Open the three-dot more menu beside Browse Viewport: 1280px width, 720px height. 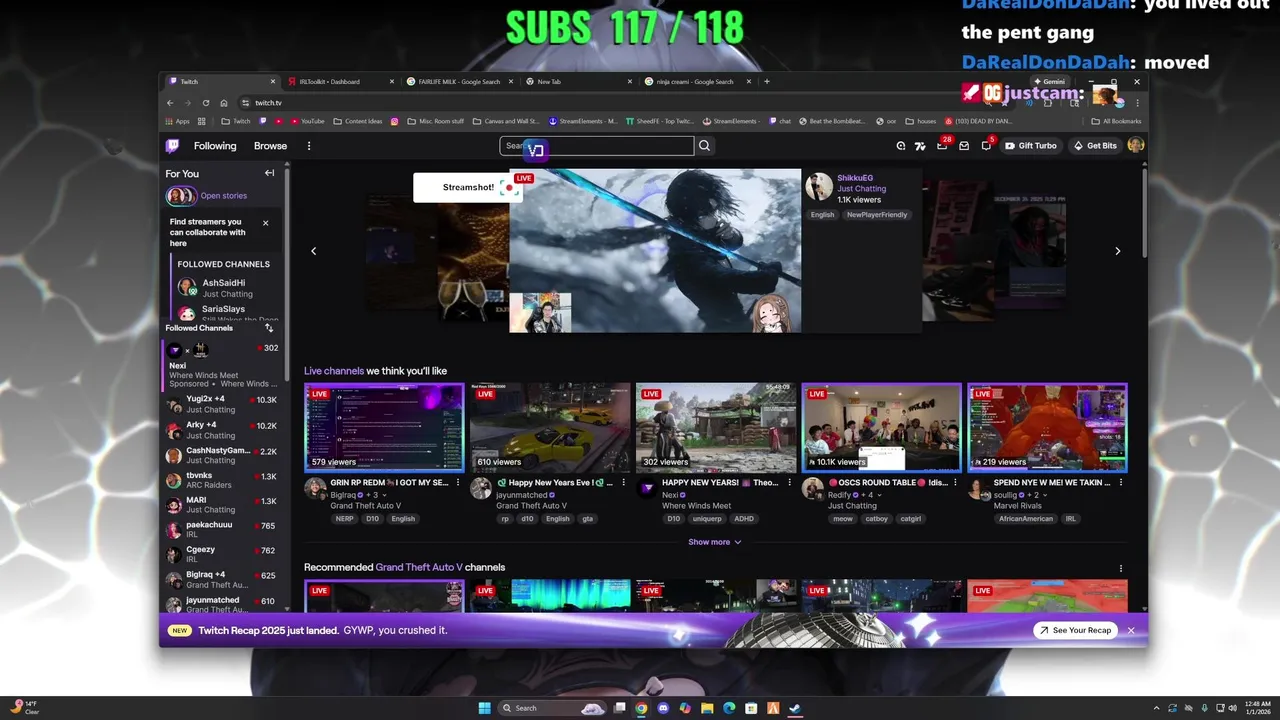tap(309, 146)
